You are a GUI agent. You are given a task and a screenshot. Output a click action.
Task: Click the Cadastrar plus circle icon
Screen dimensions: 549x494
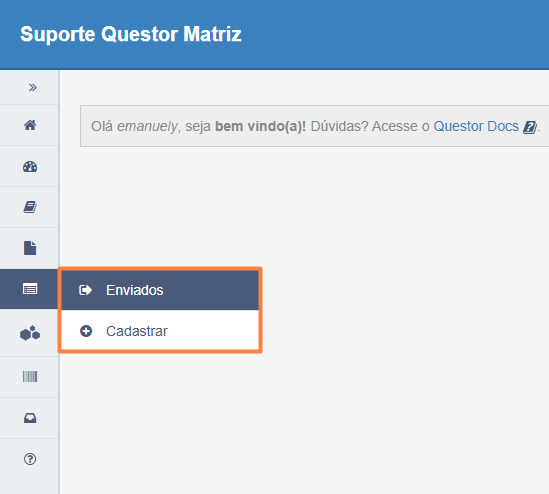(86, 331)
